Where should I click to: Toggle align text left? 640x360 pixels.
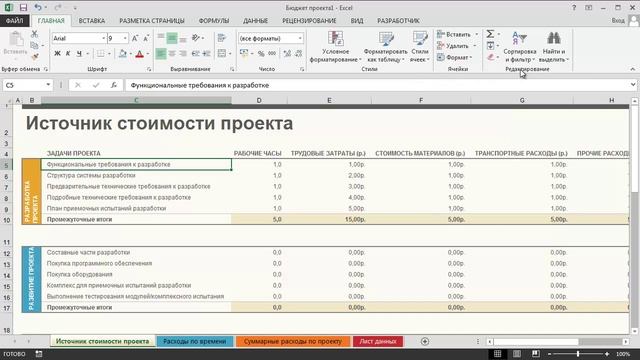[x=161, y=53]
